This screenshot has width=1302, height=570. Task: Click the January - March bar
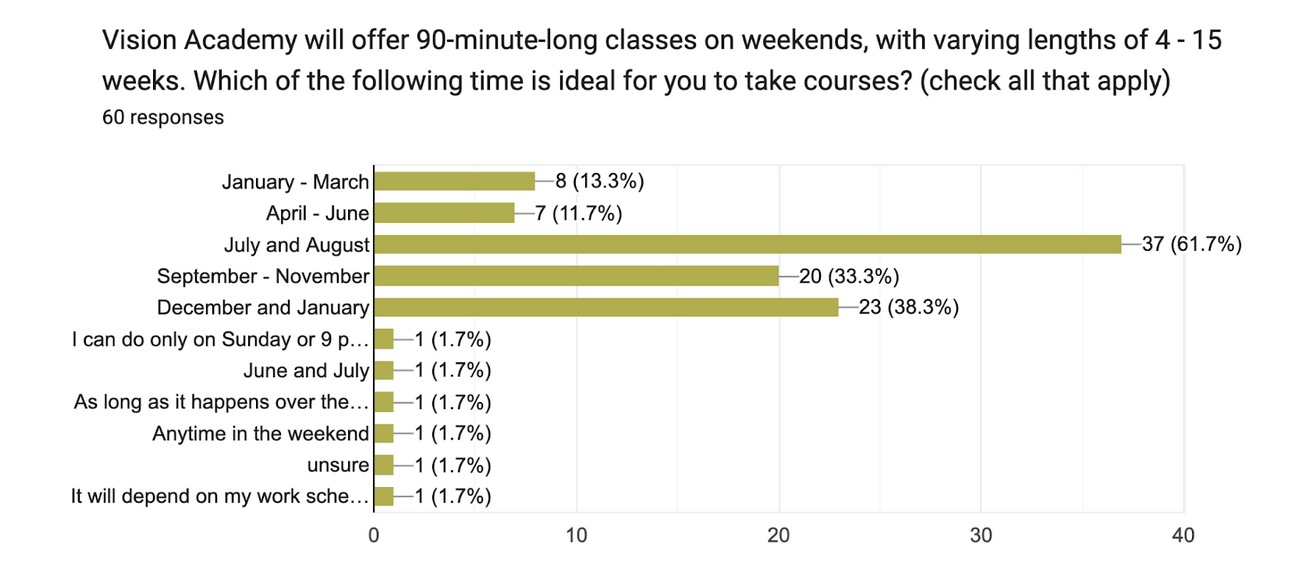point(455,181)
